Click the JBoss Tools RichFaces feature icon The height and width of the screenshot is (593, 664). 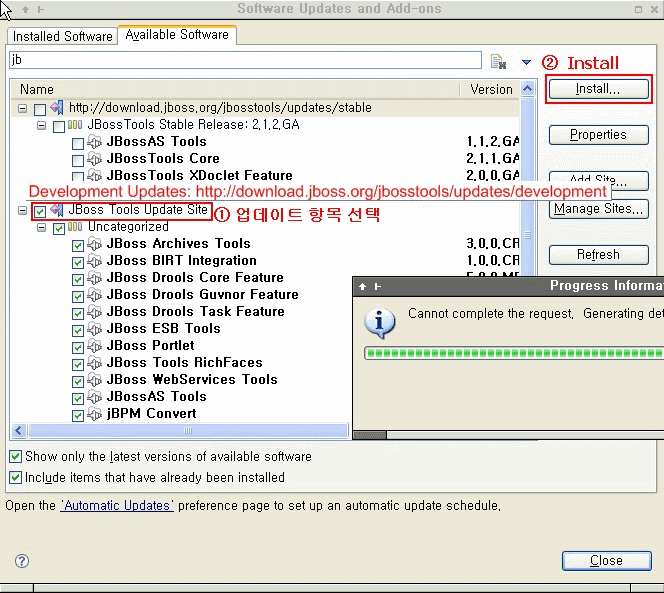(95, 363)
